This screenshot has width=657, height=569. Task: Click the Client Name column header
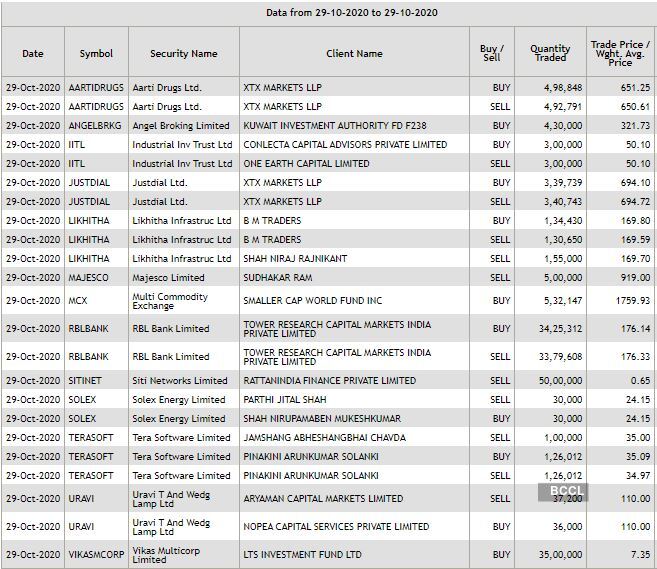coord(354,53)
